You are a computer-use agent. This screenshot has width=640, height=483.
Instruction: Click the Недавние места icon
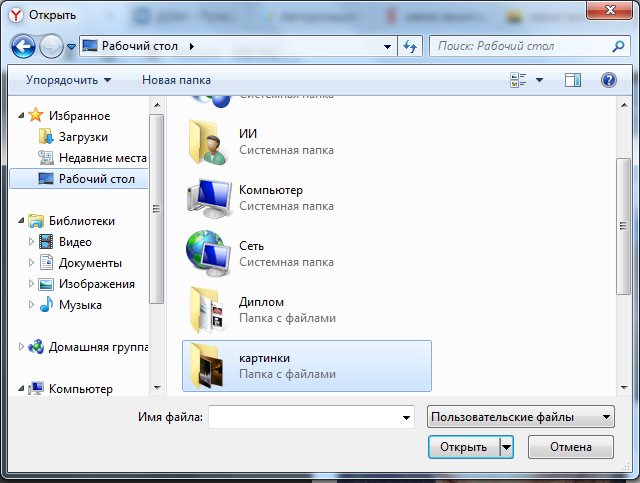click(x=46, y=158)
